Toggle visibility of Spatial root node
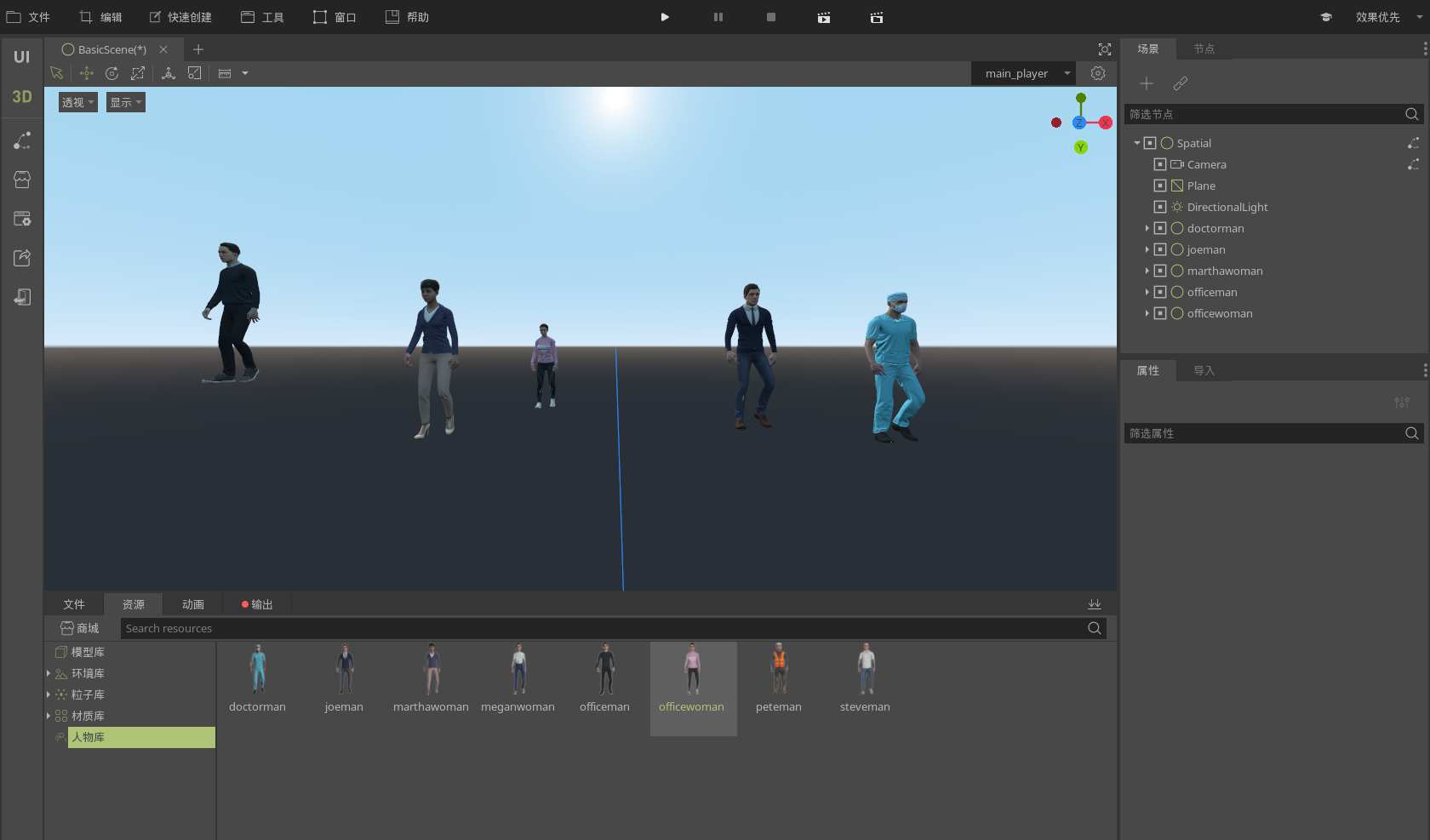The width and height of the screenshot is (1430, 840). pos(1150,143)
